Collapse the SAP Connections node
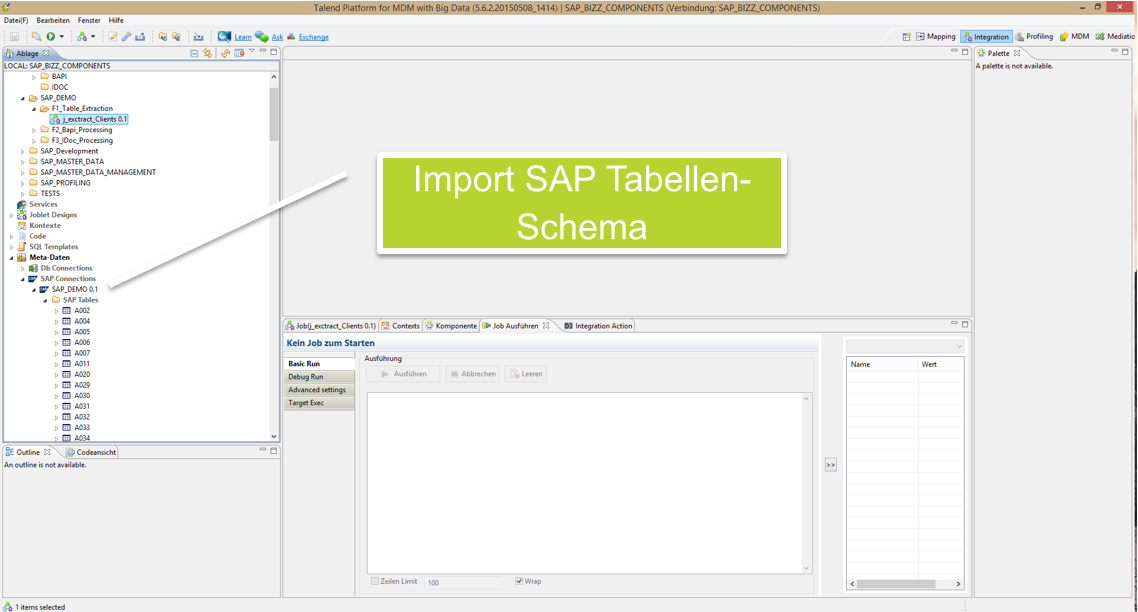Screen dimensions: 1138x612 click(22, 279)
